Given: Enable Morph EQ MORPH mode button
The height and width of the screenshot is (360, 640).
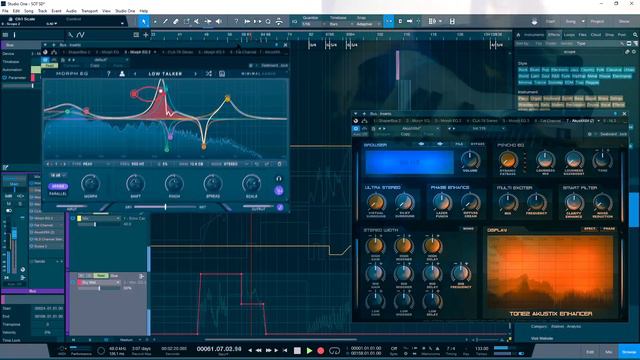Looking at the screenshot, I should pos(58,186).
